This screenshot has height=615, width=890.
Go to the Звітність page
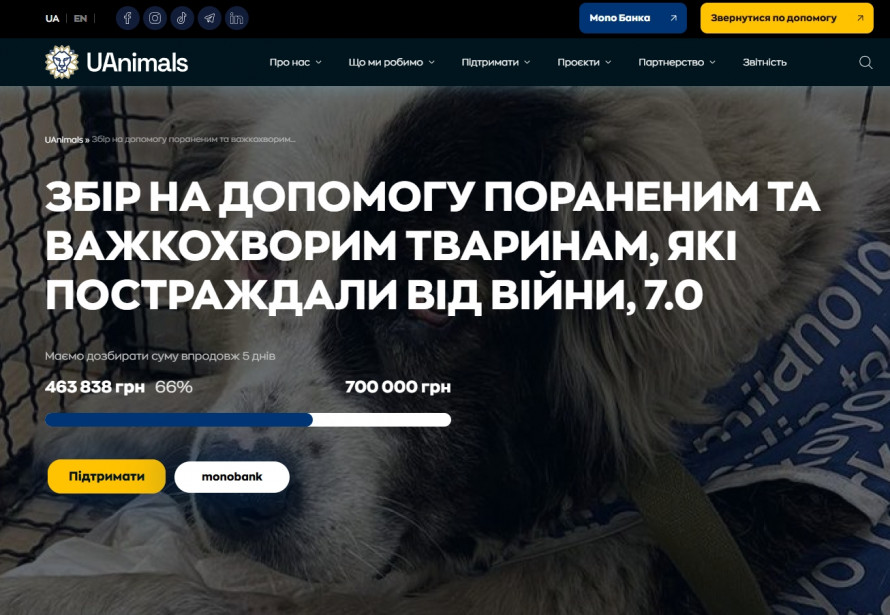tap(765, 62)
